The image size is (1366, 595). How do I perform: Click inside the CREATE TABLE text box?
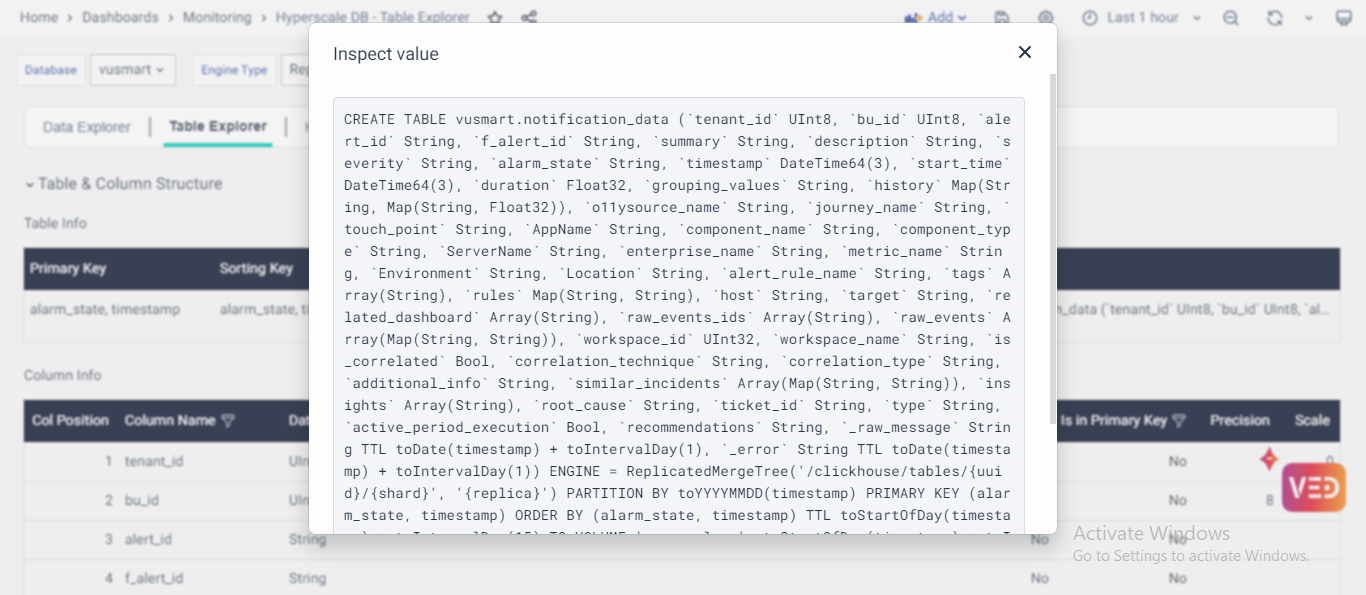click(x=678, y=300)
